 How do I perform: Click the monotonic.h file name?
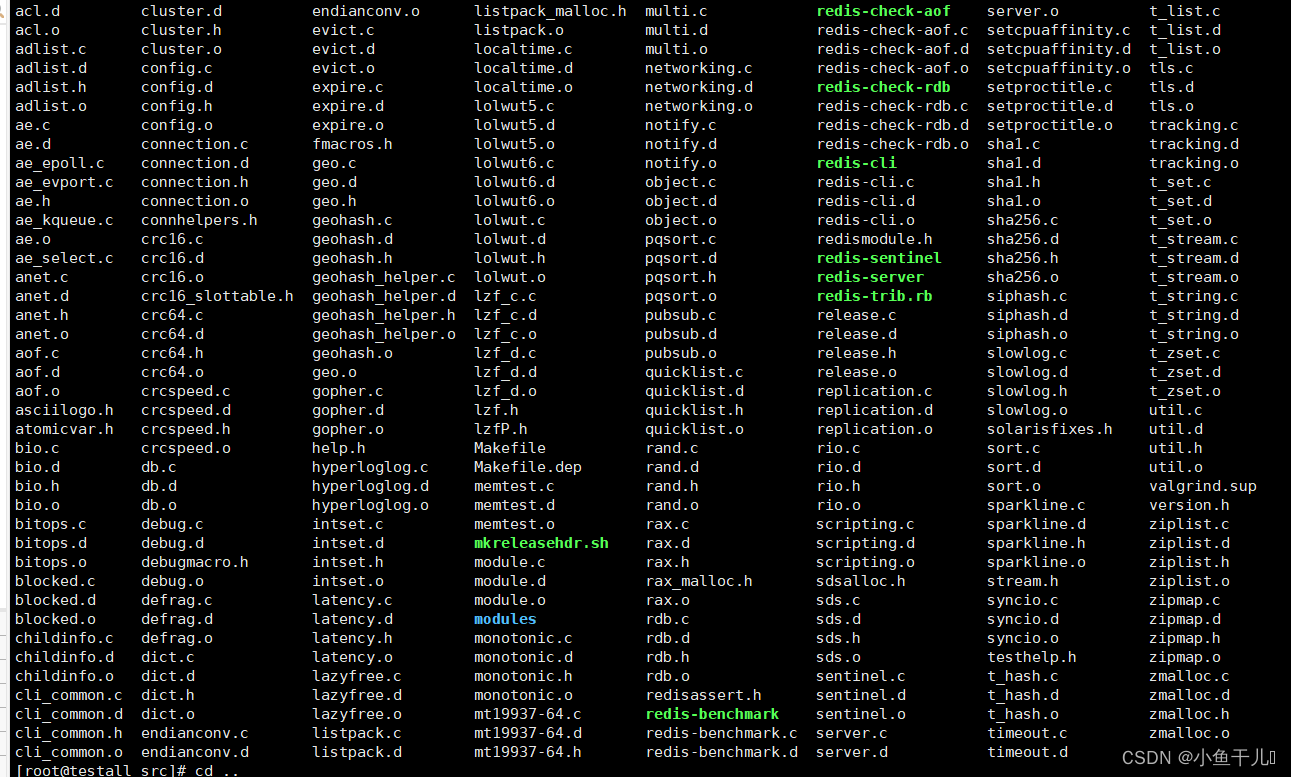523,676
